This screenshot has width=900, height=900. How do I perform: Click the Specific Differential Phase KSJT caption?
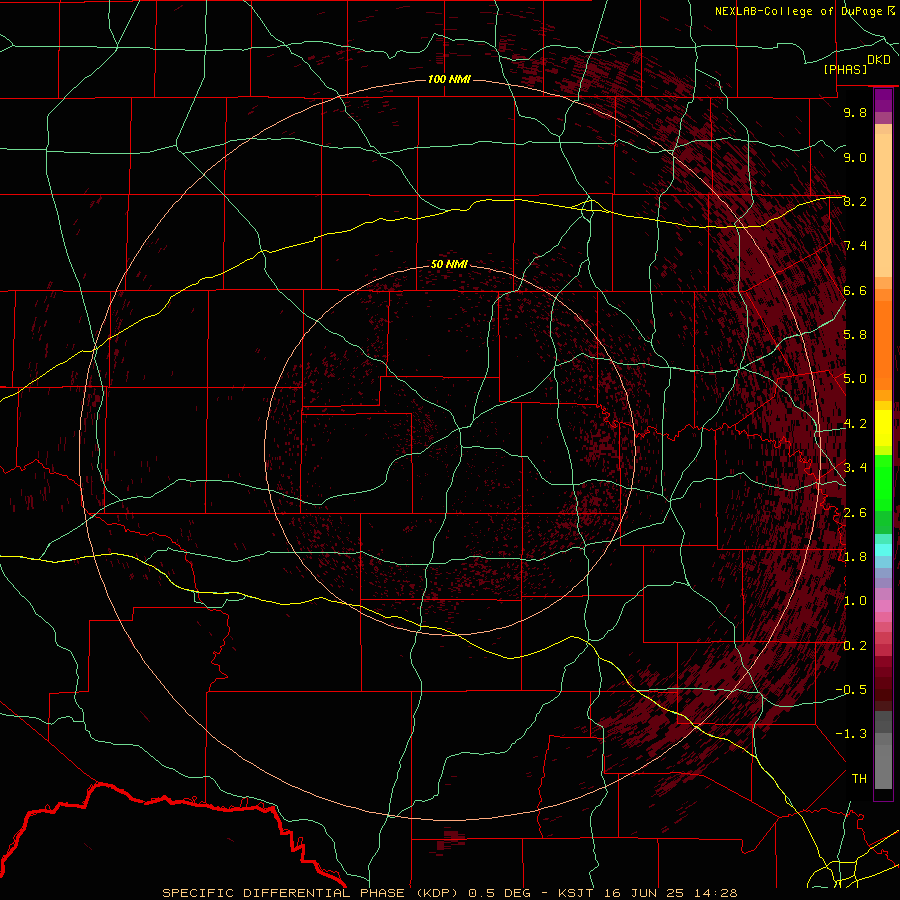[449, 893]
